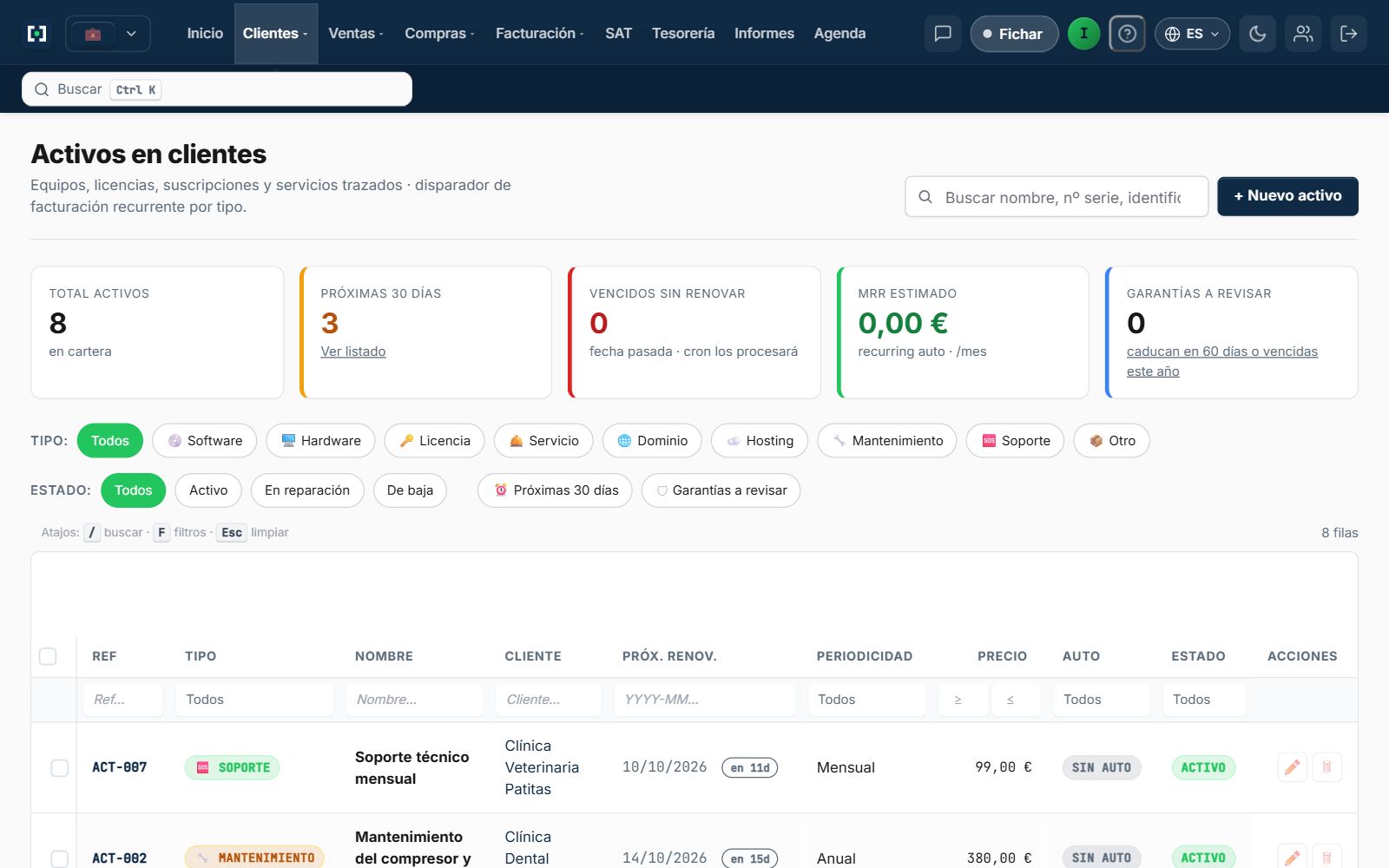Image resolution: width=1389 pixels, height=868 pixels.
Task: Open the company selector dropdown
Action: click(x=108, y=34)
